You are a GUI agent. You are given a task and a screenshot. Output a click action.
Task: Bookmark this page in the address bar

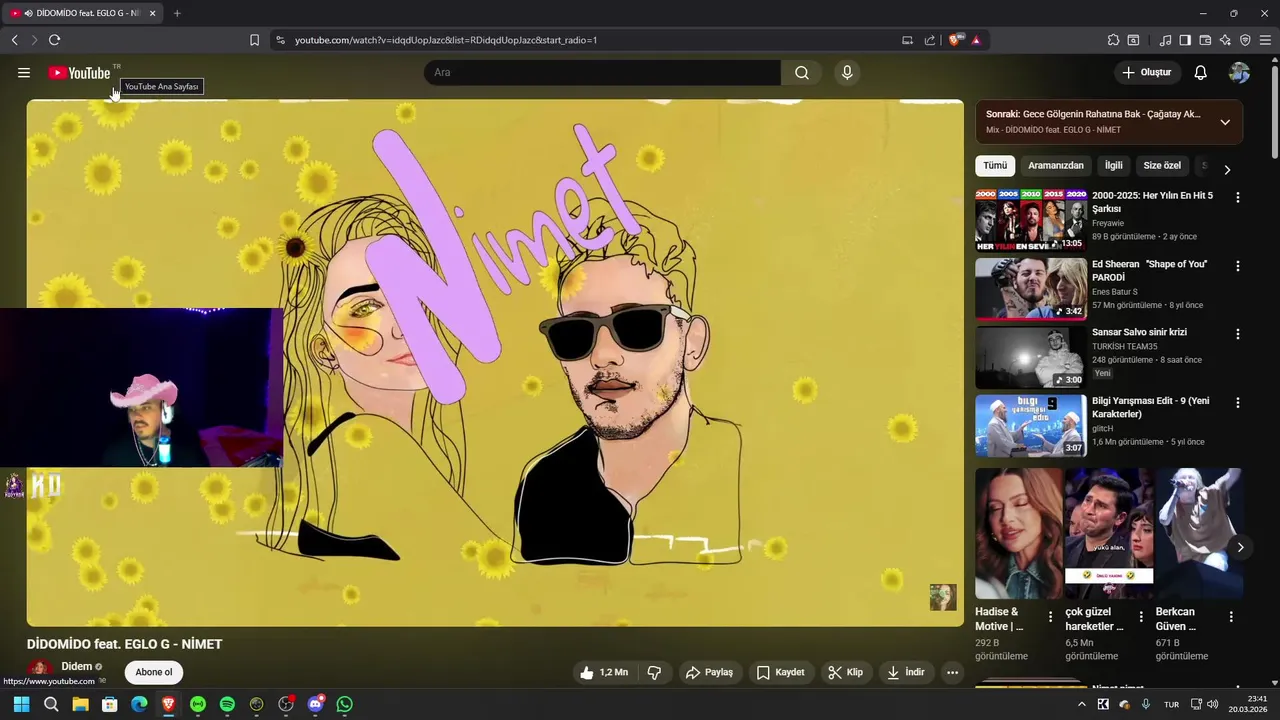(254, 40)
